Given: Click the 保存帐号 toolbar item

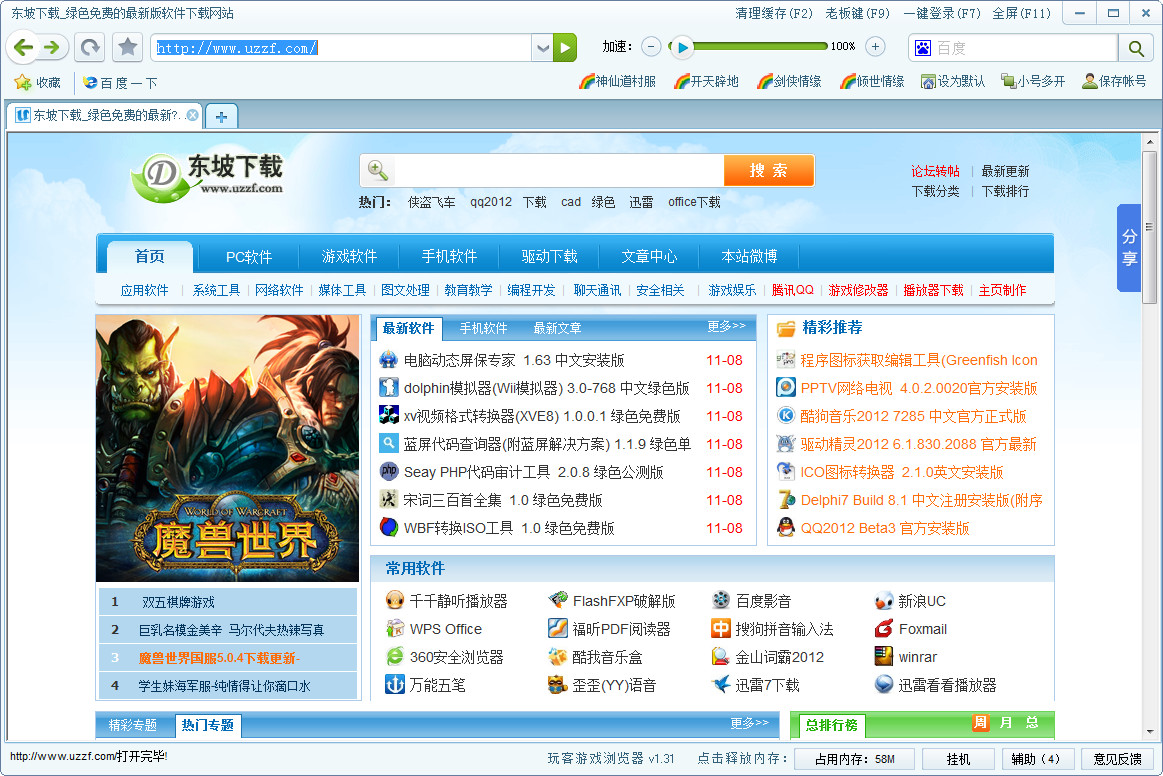Looking at the screenshot, I should (1114, 82).
